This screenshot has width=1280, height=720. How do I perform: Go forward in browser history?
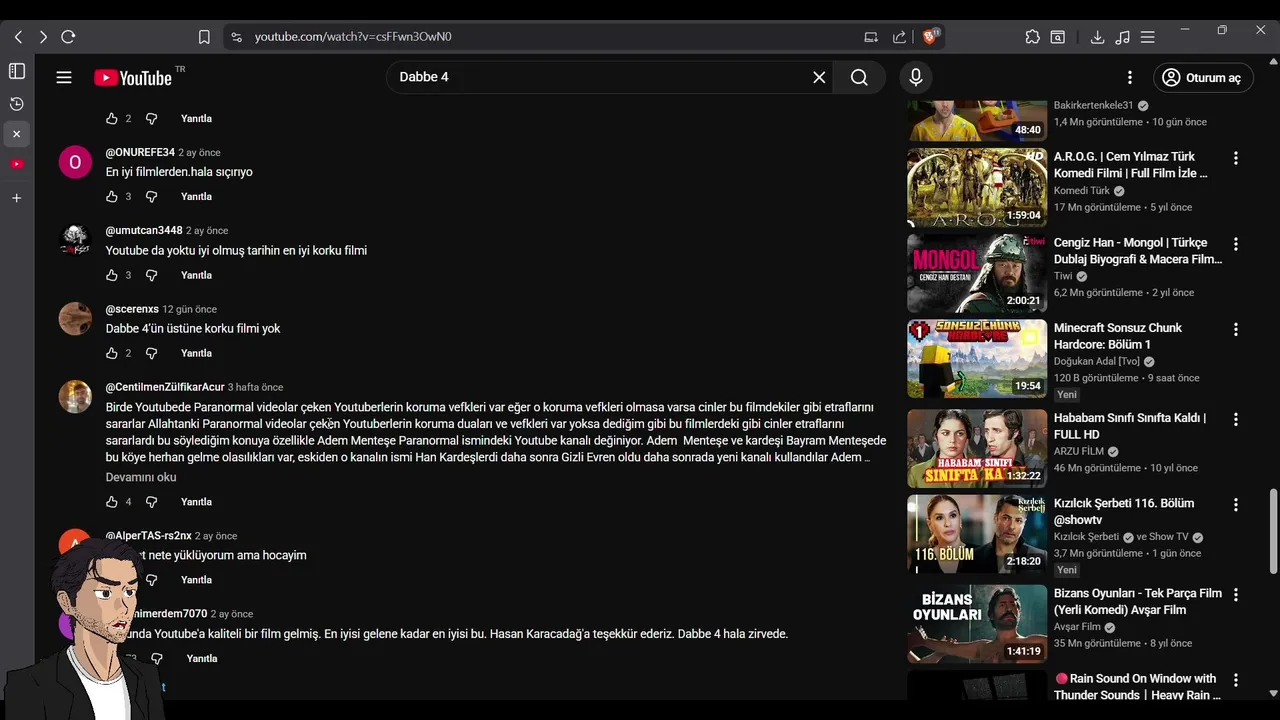coord(43,37)
